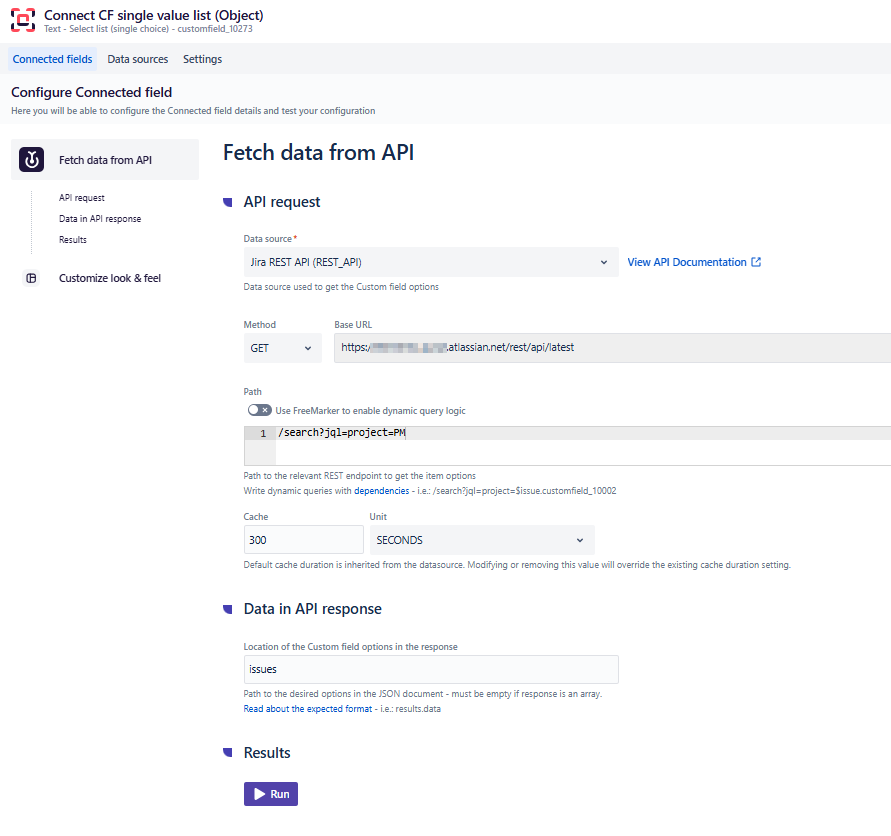The image size is (891, 836).
Task: Click the red app logo in the header
Action: pyautogui.click(x=22, y=19)
